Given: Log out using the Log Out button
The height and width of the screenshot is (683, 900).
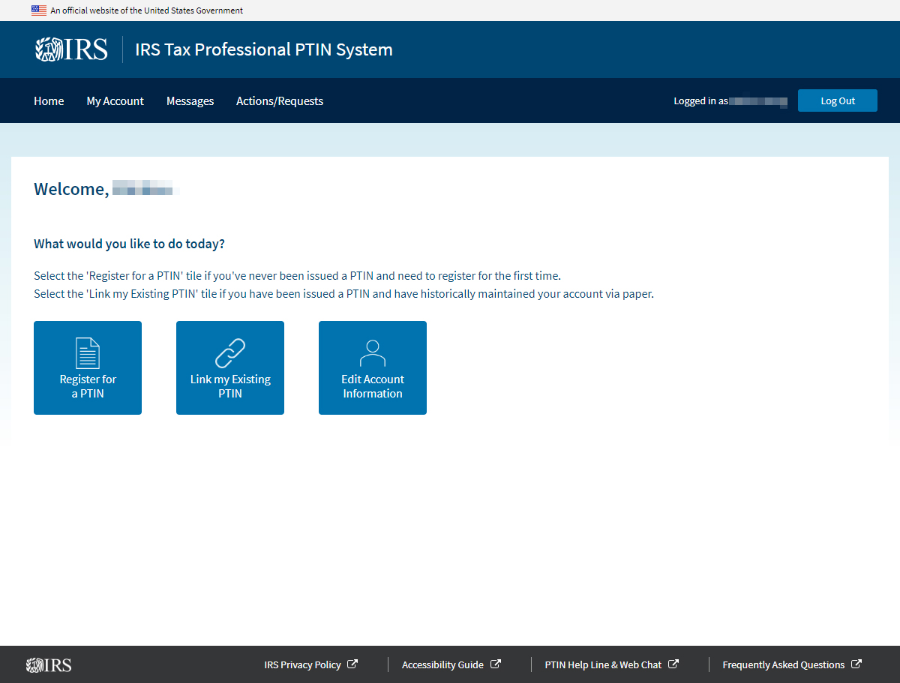Looking at the screenshot, I should tap(837, 100).
